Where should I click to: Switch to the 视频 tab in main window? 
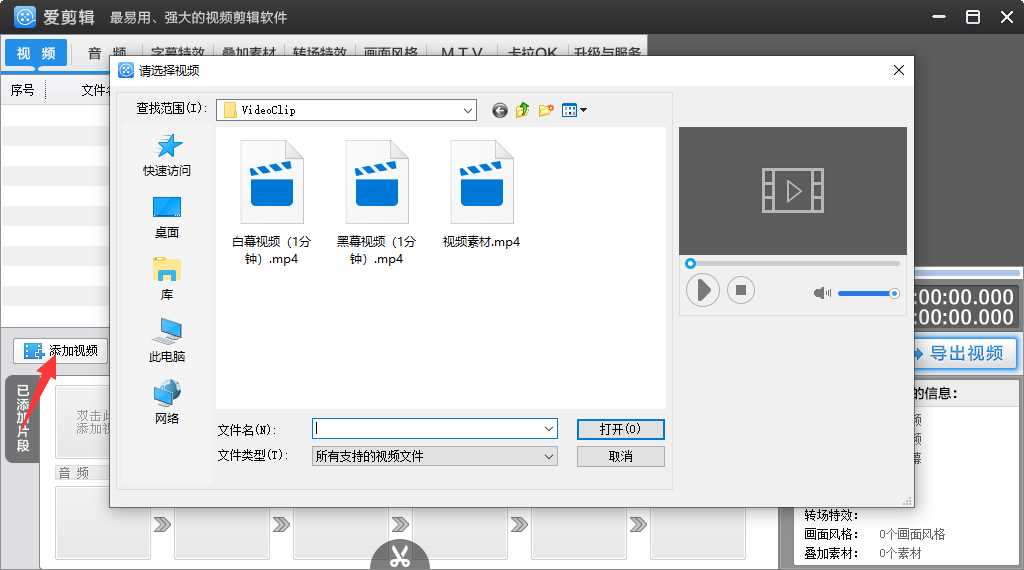[37, 53]
